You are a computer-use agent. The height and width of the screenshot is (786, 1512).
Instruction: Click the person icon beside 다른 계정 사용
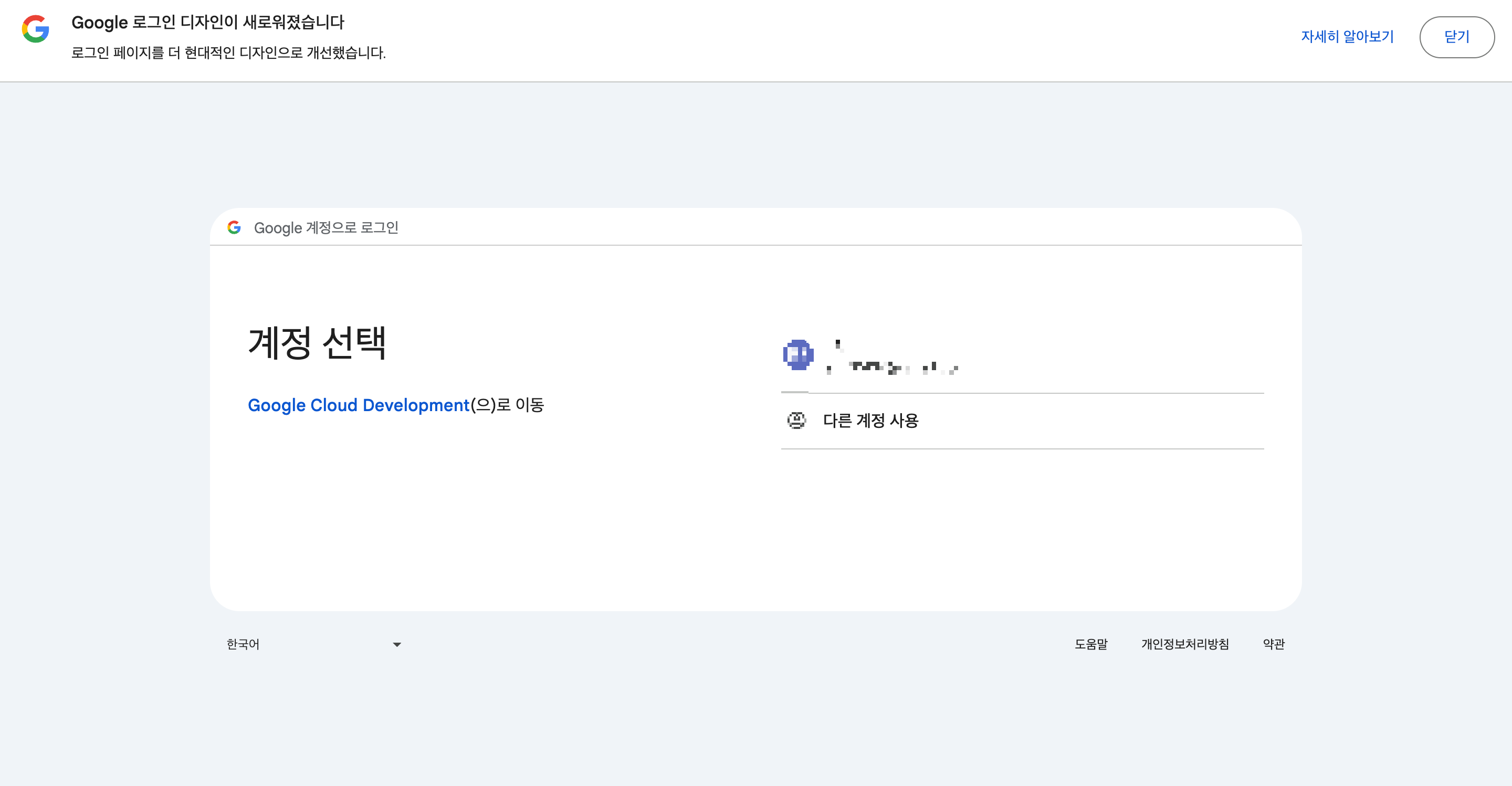click(x=796, y=420)
